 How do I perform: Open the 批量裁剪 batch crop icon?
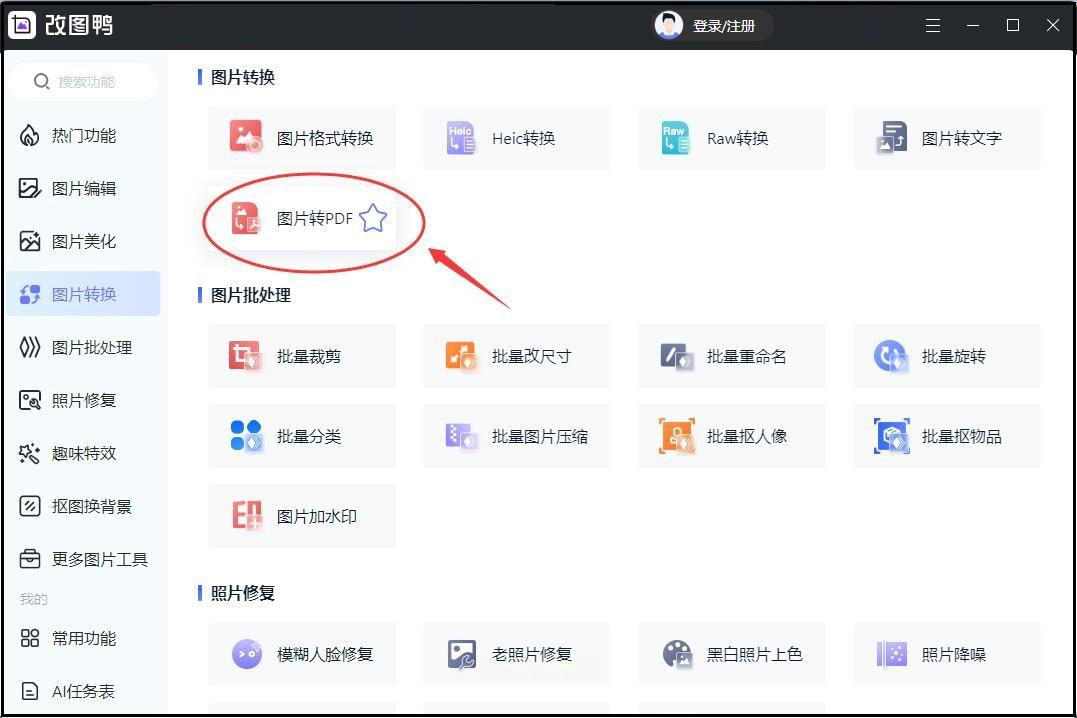pos(246,356)
